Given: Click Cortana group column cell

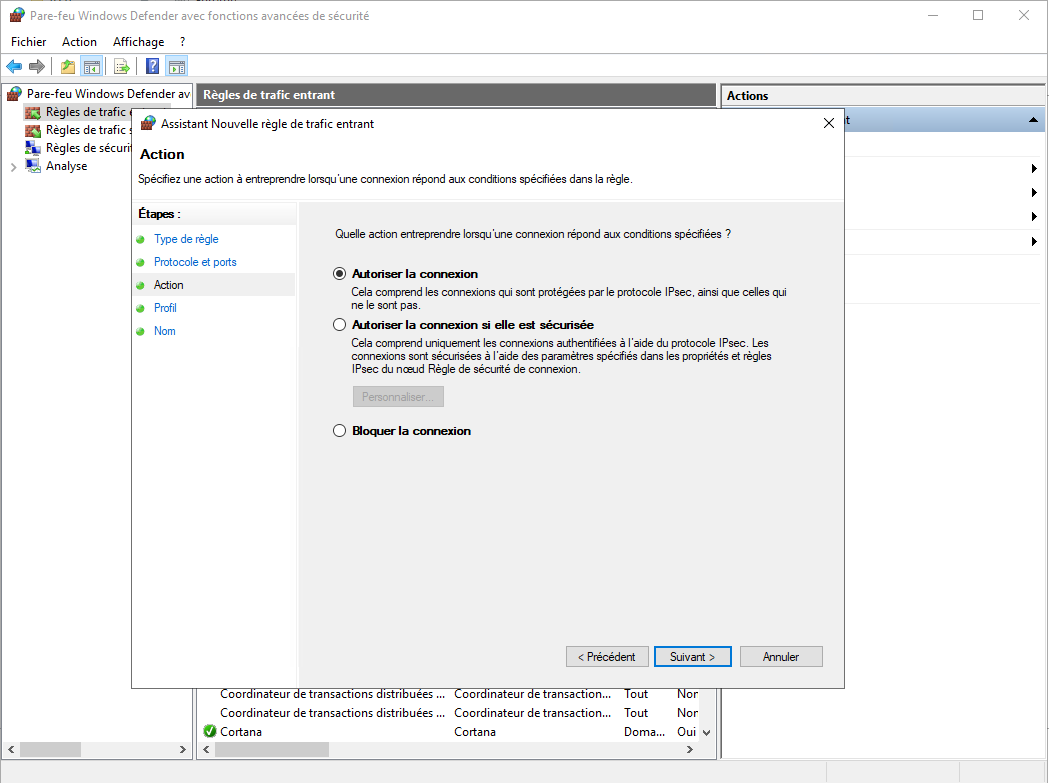Looking at the screenshot, I should (475, 731).
